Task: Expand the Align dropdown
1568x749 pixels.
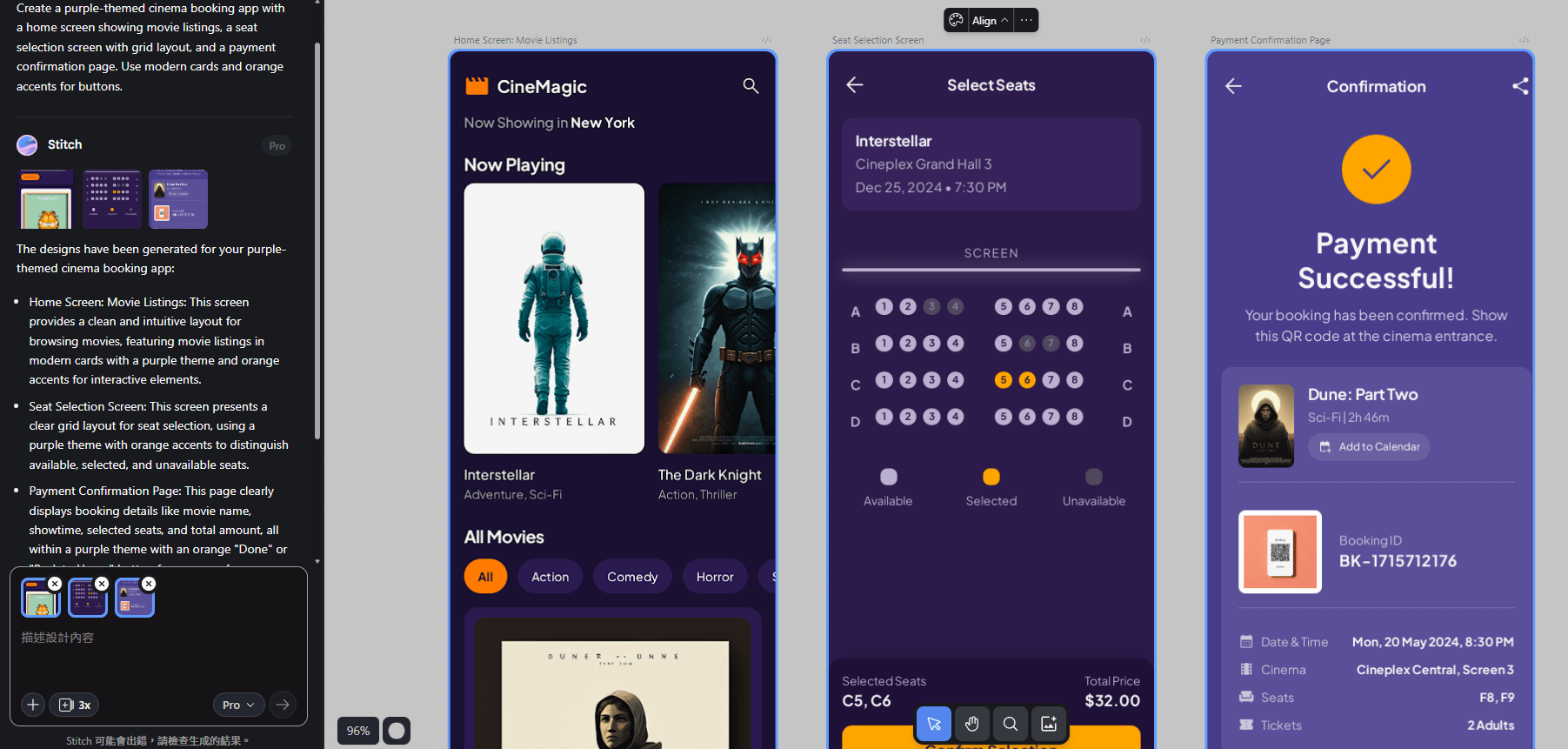Action: (x=991, y=20)
